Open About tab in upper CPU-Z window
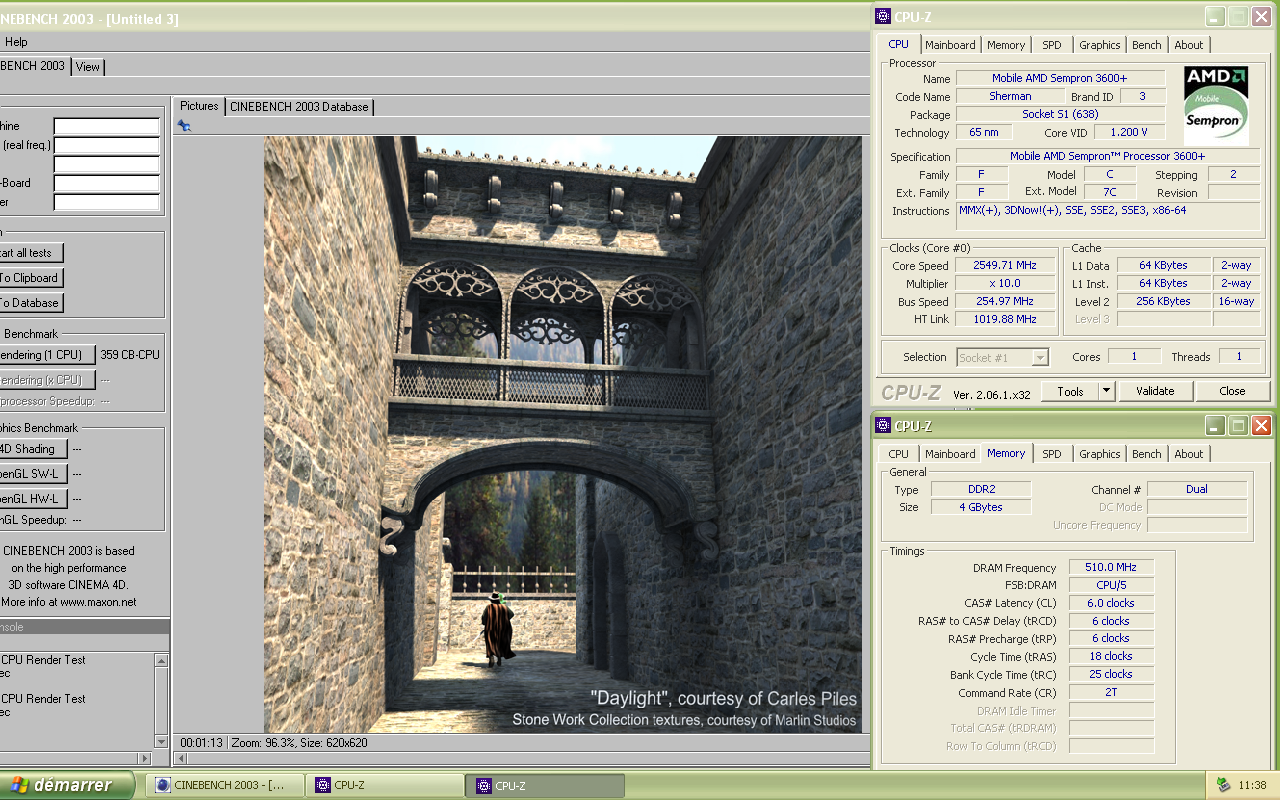Screen dimensions: 1280x800 pos(1189,45)
